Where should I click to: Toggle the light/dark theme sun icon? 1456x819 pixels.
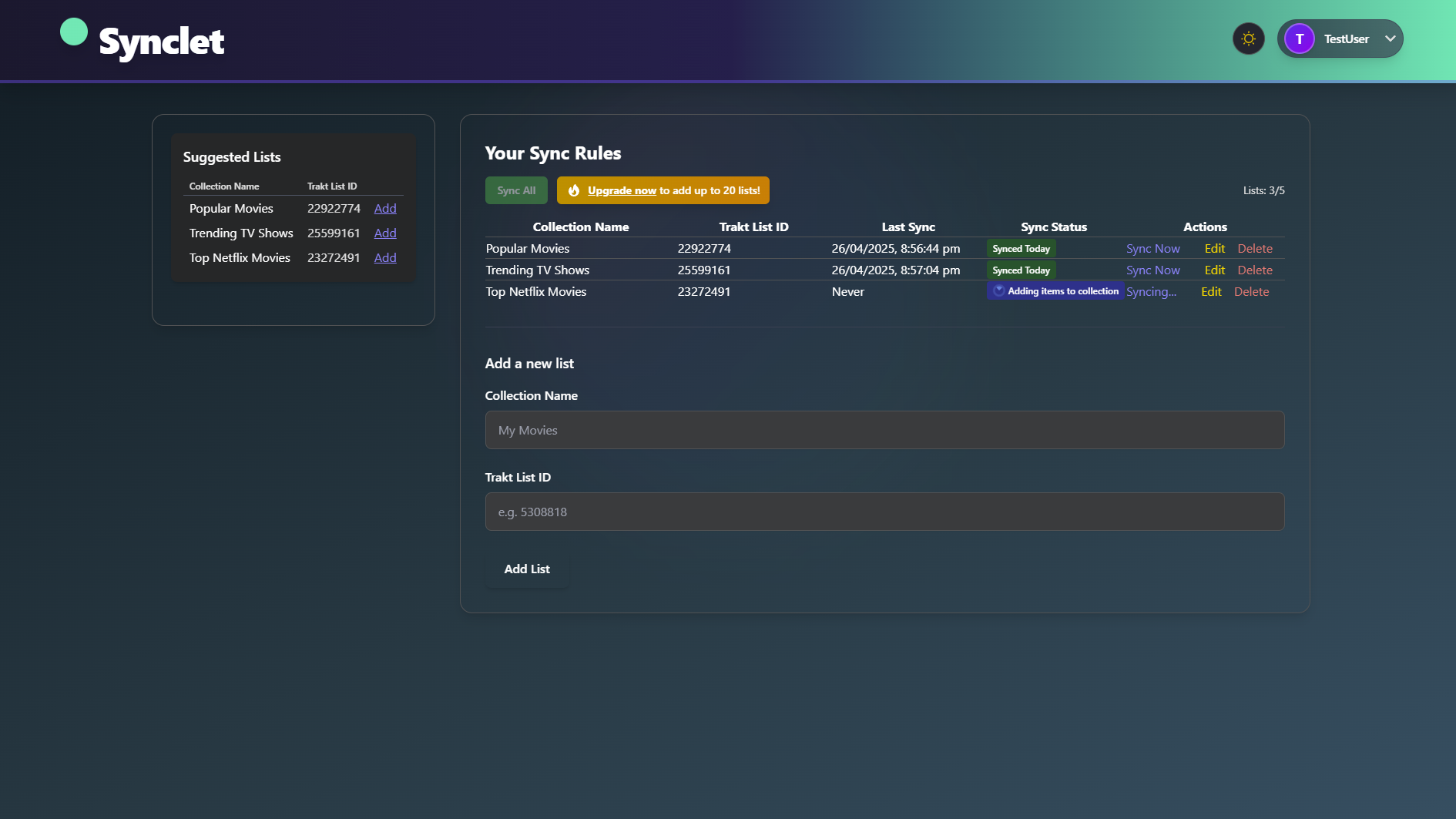[x=1249, y=39]
